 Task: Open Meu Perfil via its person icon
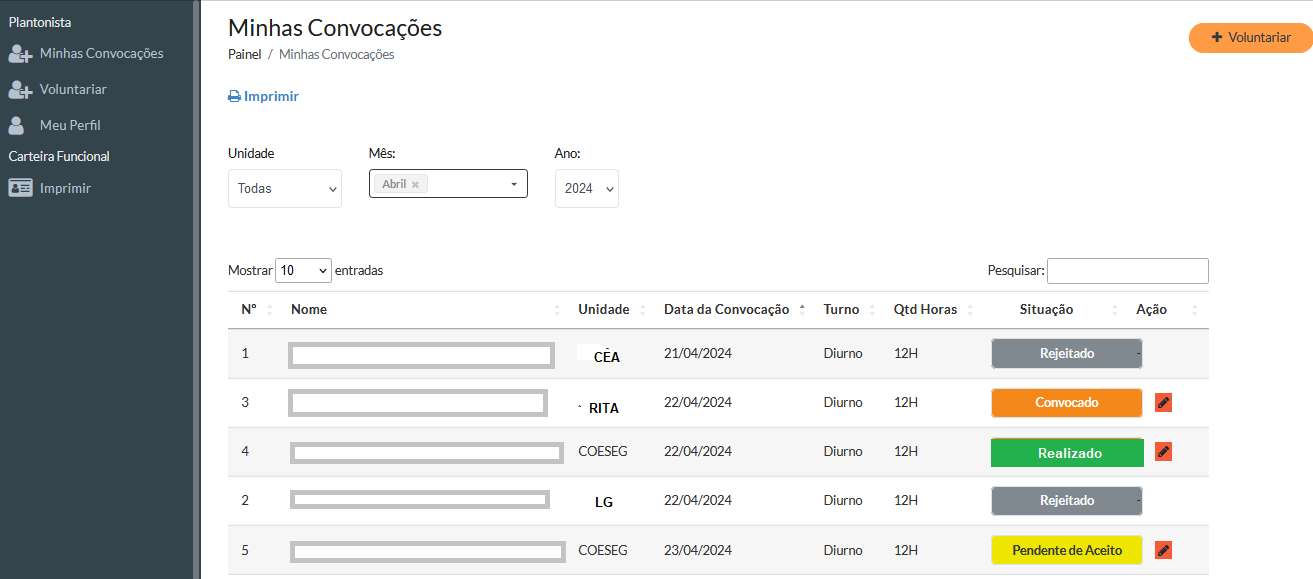[17, 124]
